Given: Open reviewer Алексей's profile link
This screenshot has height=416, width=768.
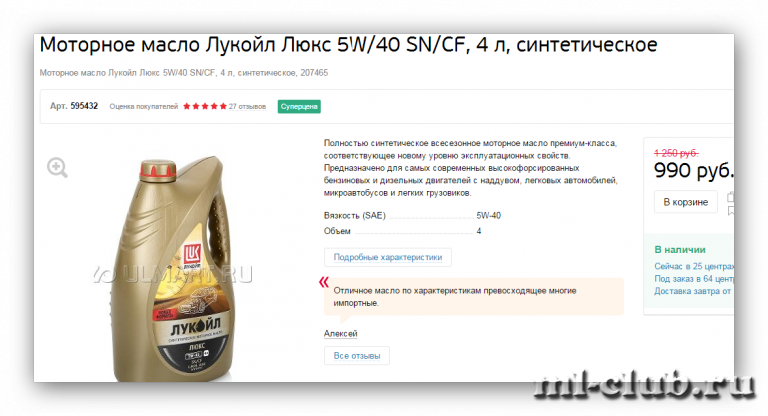Looking at the screenshot, I should (340, 334).
